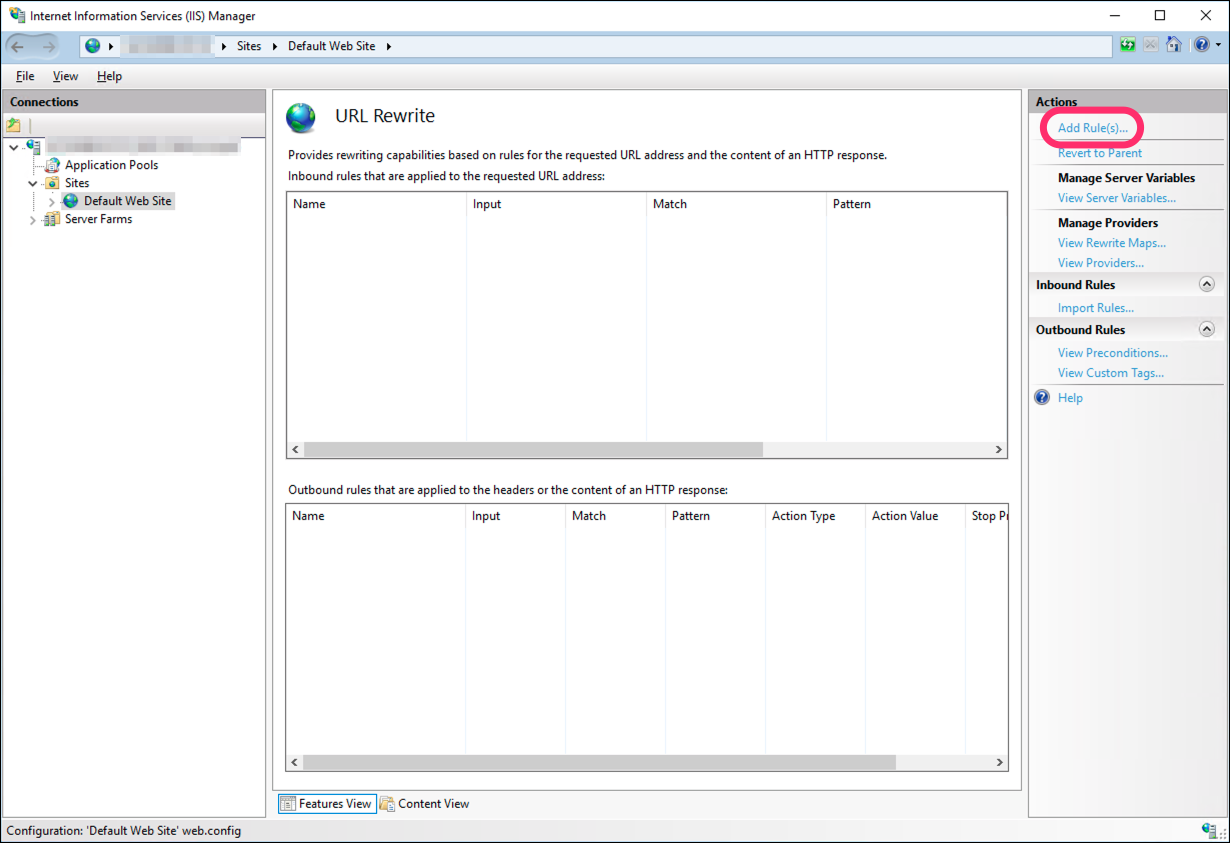This screenshot has height=843, width=1230.
Task: Expand the Default Web Site node
Action: coord(52,202)
